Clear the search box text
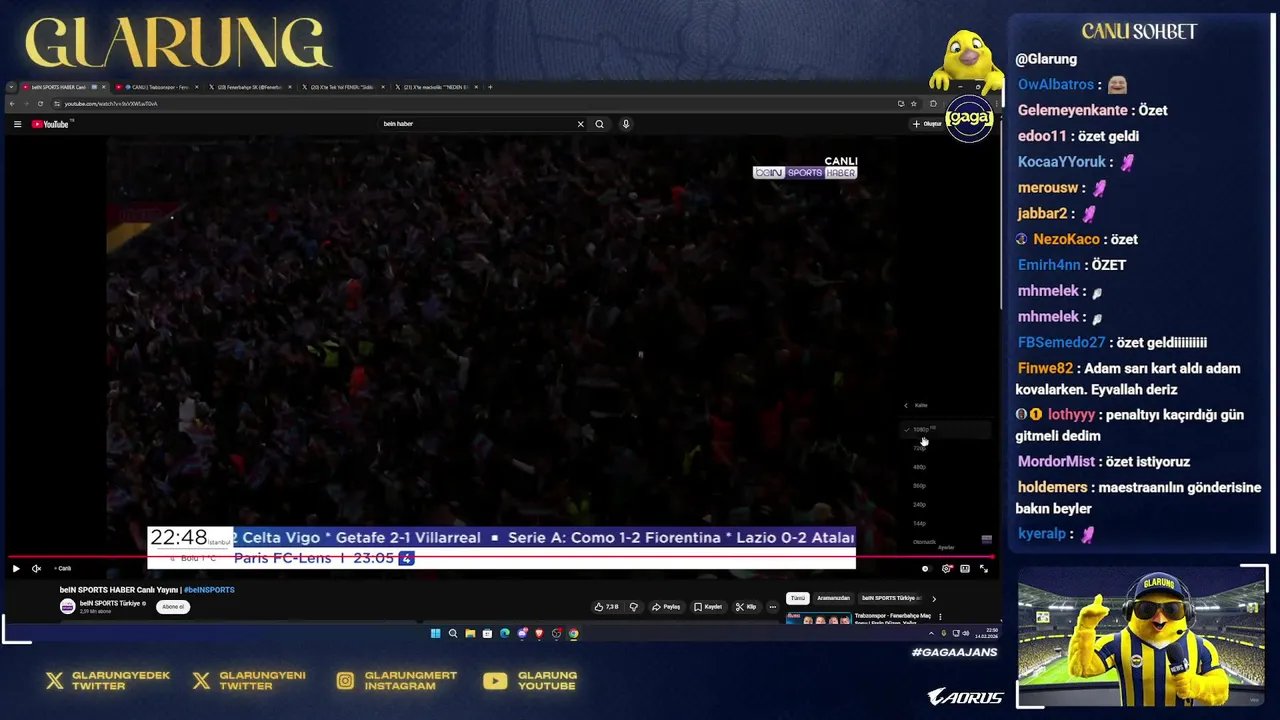Viewport: 1280px width, 720px height. 580,124
